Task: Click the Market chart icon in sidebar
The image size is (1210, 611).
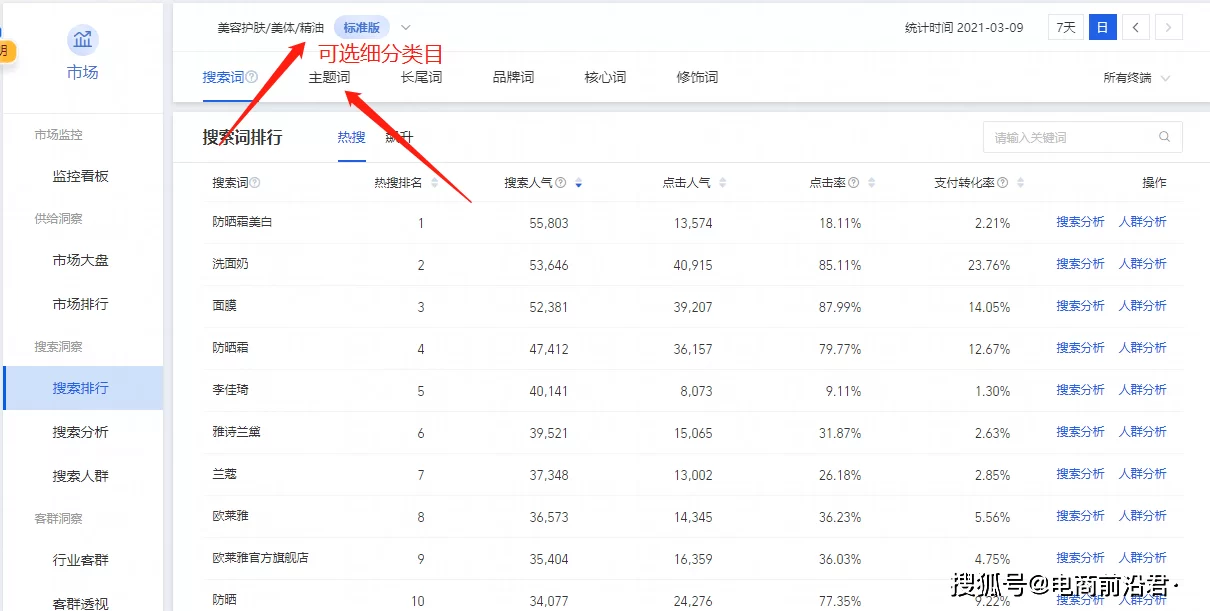Action: pyautogui.click(x=82, y=40)
